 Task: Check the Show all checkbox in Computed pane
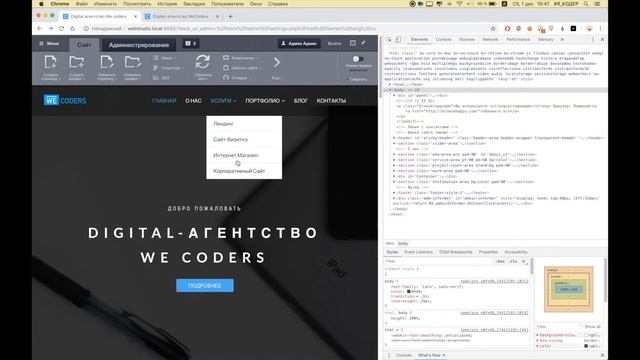pos(580,327)
